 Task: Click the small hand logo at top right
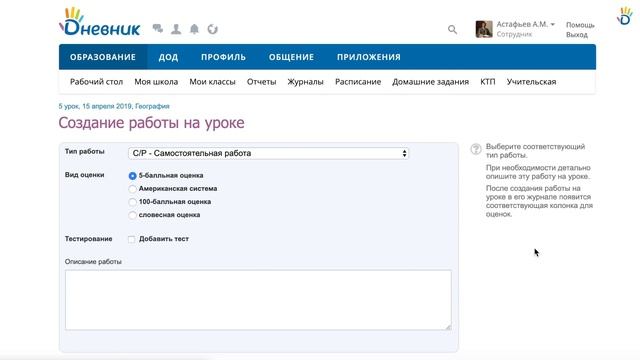(x=625, y=16)
